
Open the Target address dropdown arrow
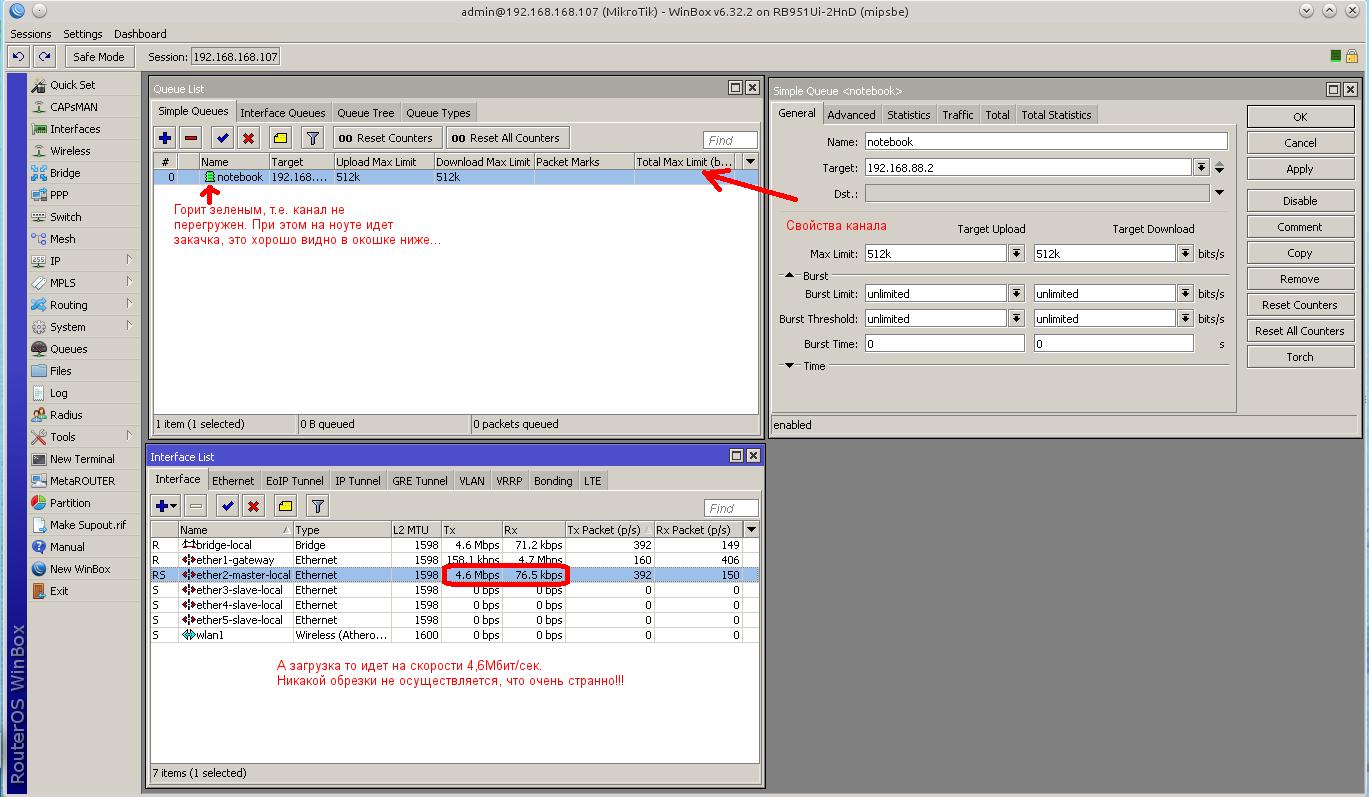point(1202,168)
